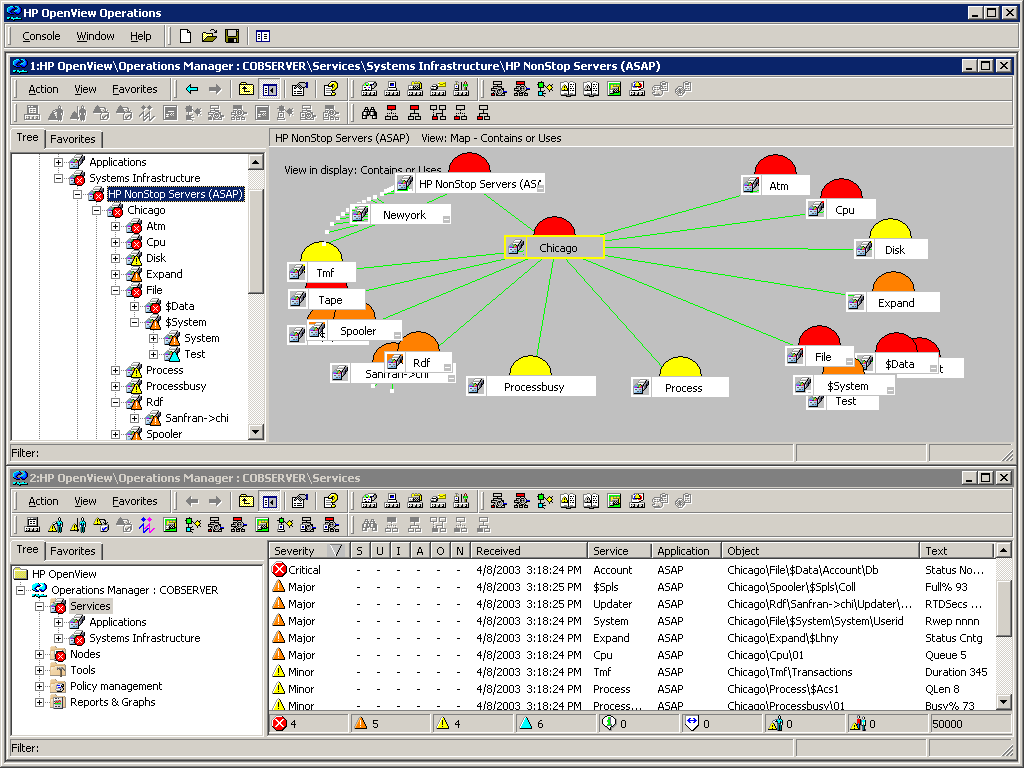Click the Newyork node icon on the map
The width and height of the screenshot is (1024, 768).
click(x=360, y=214)
